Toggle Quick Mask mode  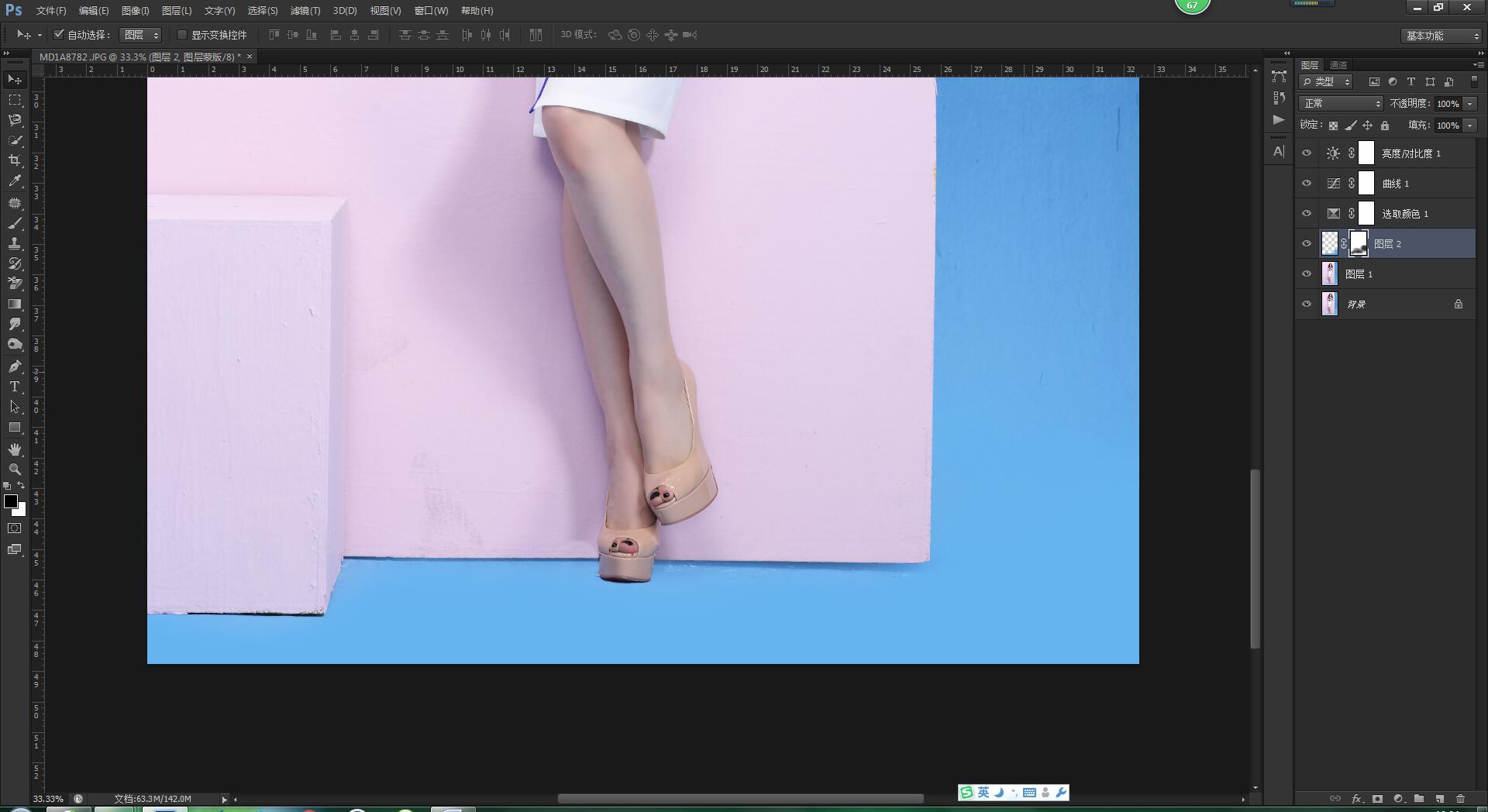[x=15, y=528]
